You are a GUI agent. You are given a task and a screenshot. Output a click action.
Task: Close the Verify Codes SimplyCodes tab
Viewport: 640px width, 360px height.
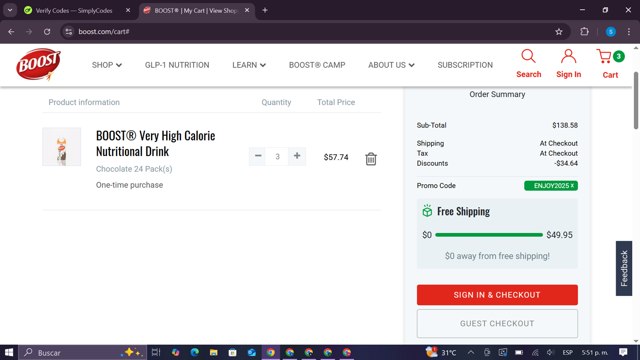[x=128, y=11]
